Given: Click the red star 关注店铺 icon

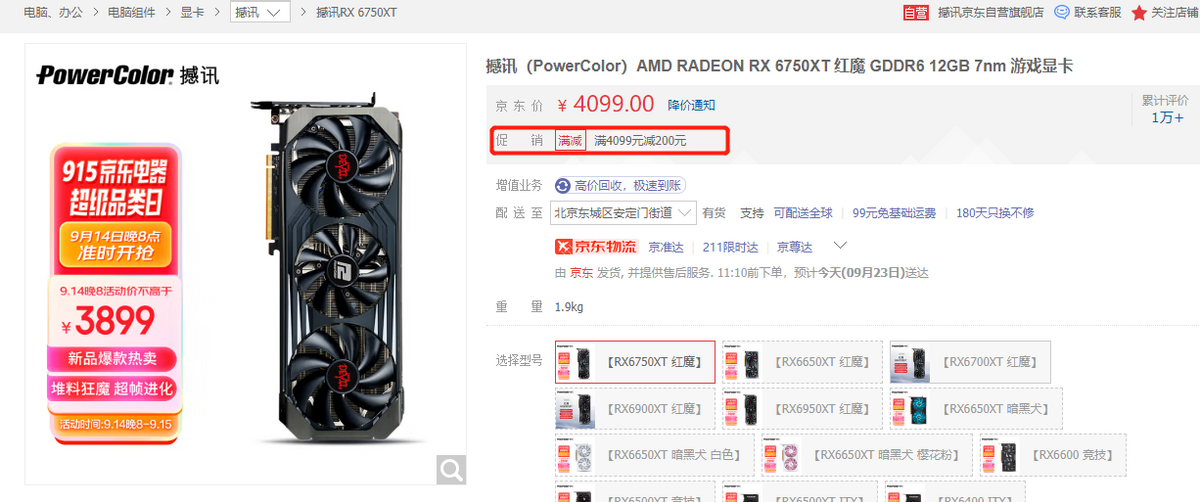Looking at the screenshot, I should [1139, 13].
